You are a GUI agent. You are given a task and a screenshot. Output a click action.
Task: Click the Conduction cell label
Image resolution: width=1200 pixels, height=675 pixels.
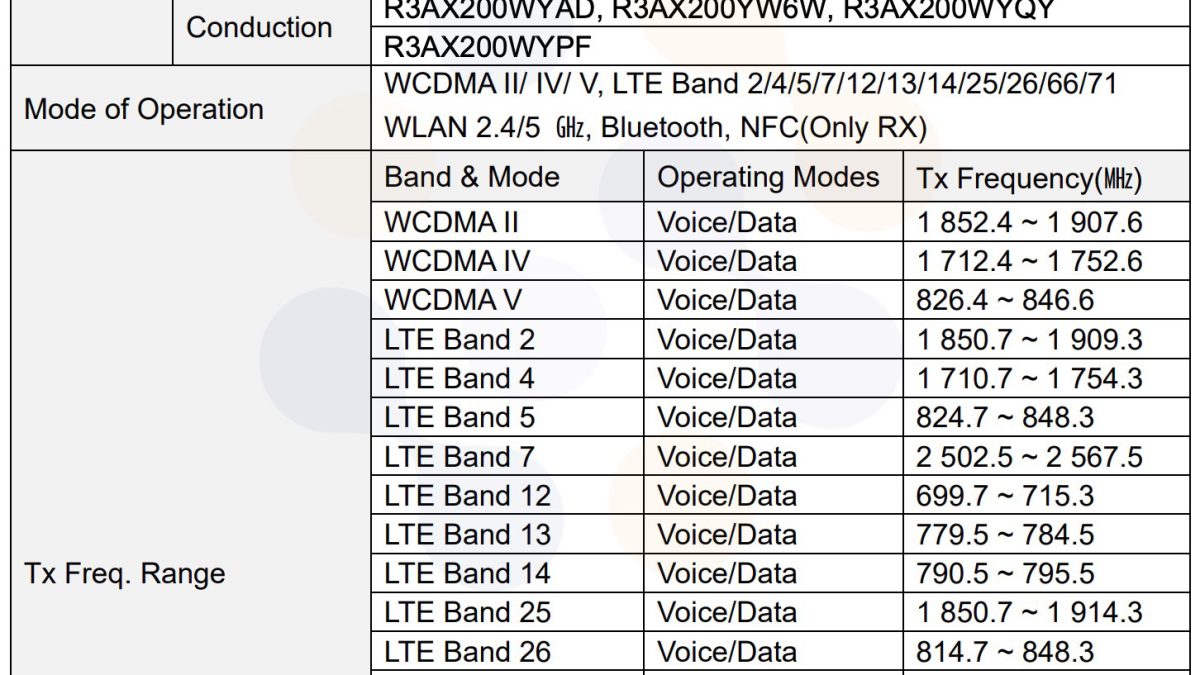click(259, 27)
